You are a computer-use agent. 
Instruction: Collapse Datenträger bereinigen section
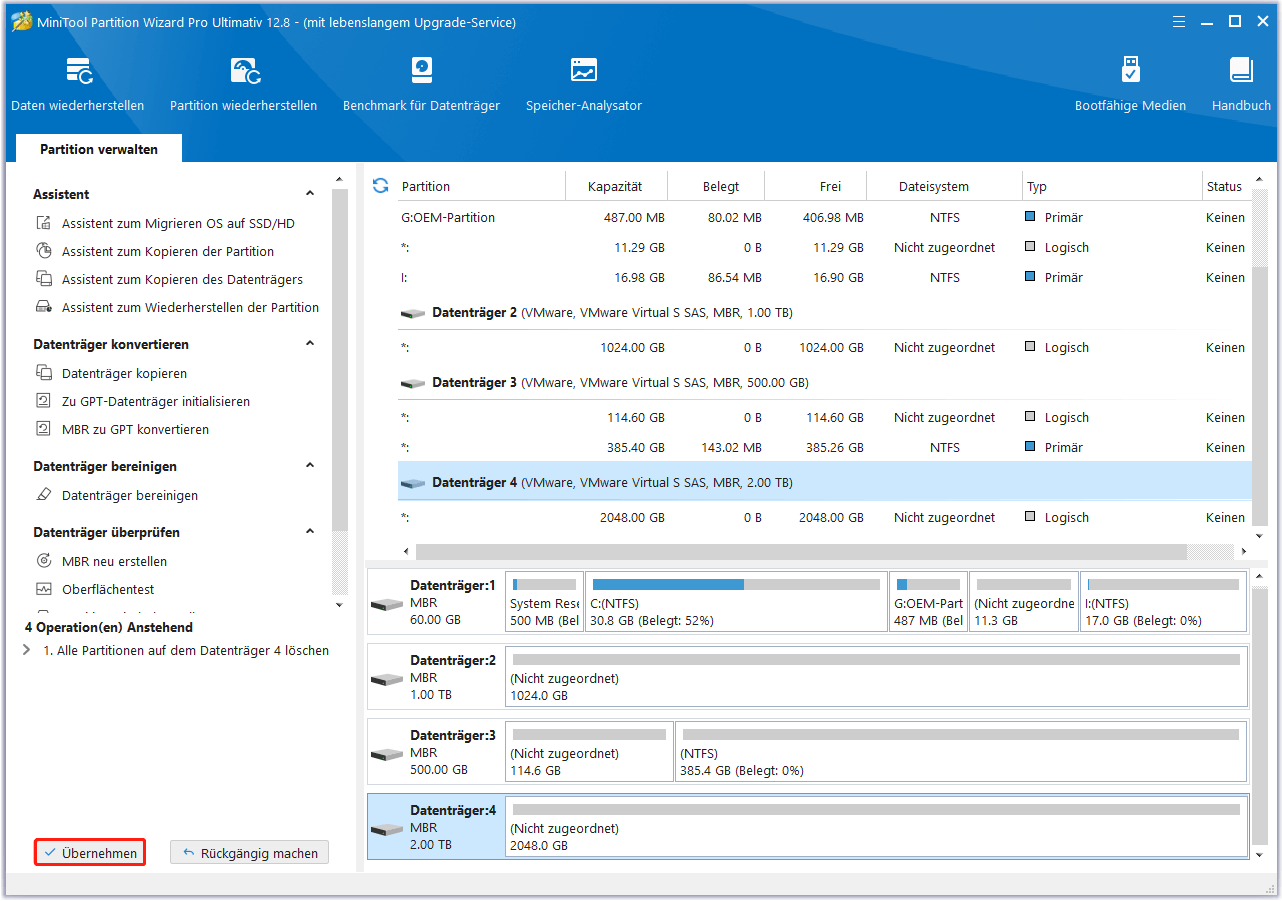(x=310, y=466)
